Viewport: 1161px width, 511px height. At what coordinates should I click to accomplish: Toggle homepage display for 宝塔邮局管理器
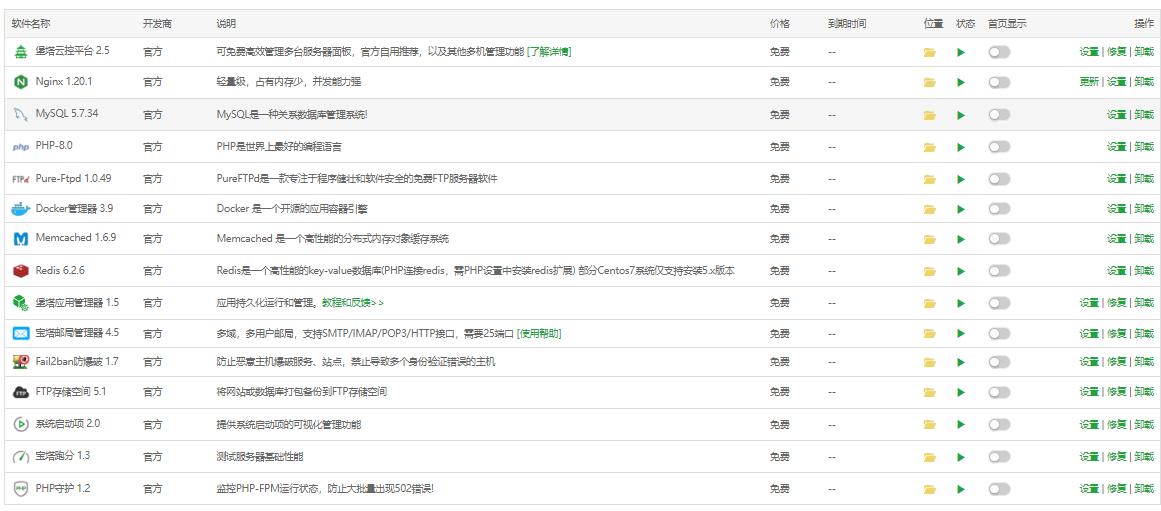[999, 333]
